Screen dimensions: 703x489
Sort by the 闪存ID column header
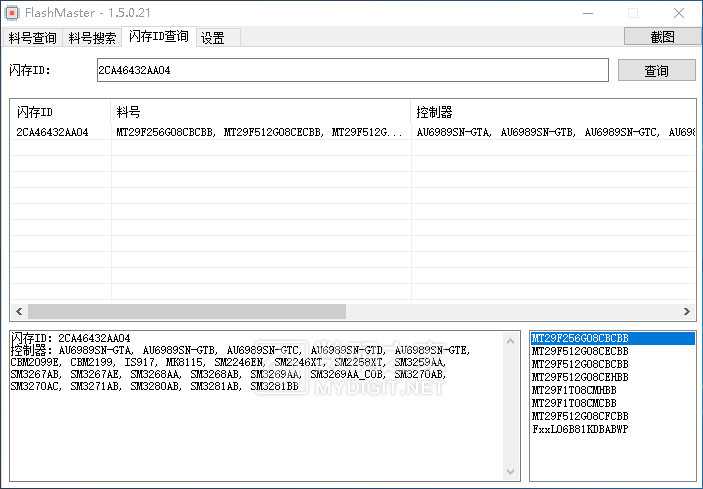[x=60, y=112]
